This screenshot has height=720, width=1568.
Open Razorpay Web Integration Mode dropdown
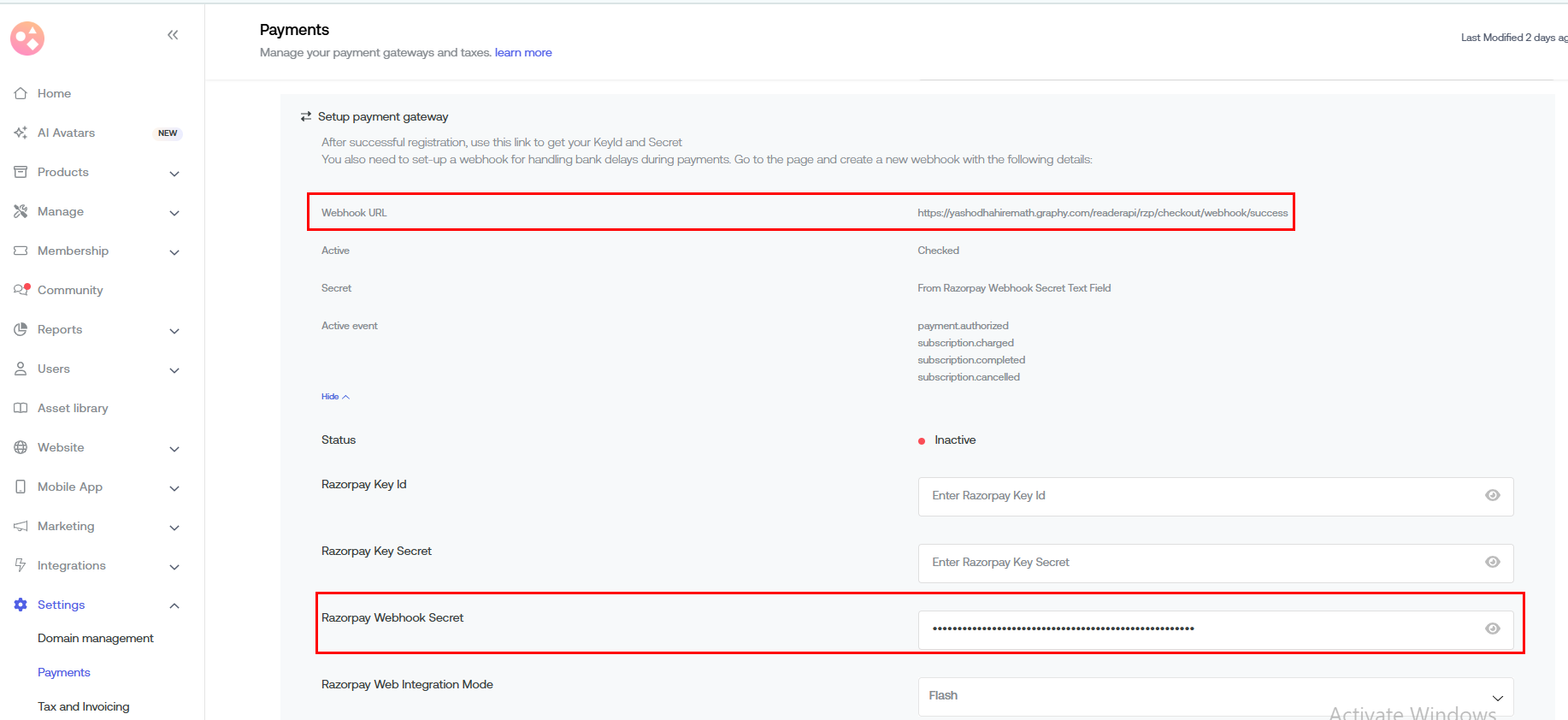[1215, 696]
